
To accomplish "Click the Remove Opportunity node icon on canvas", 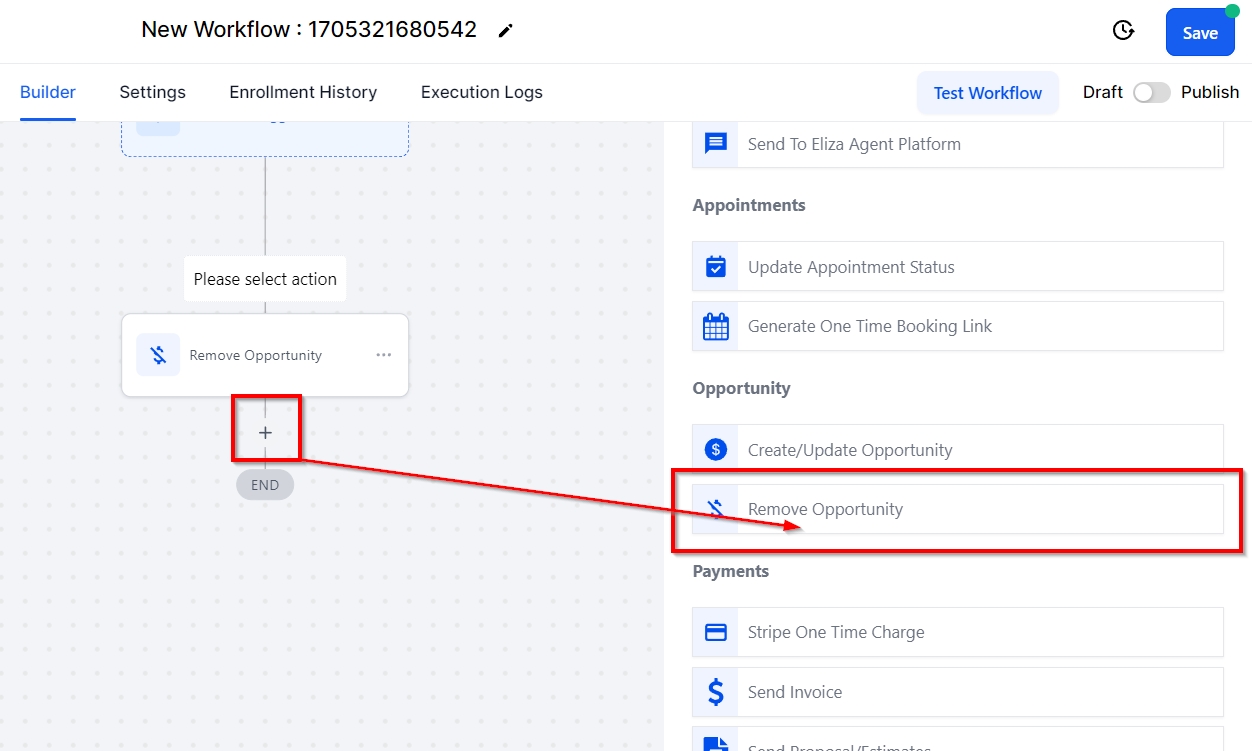I will point(158,355).
